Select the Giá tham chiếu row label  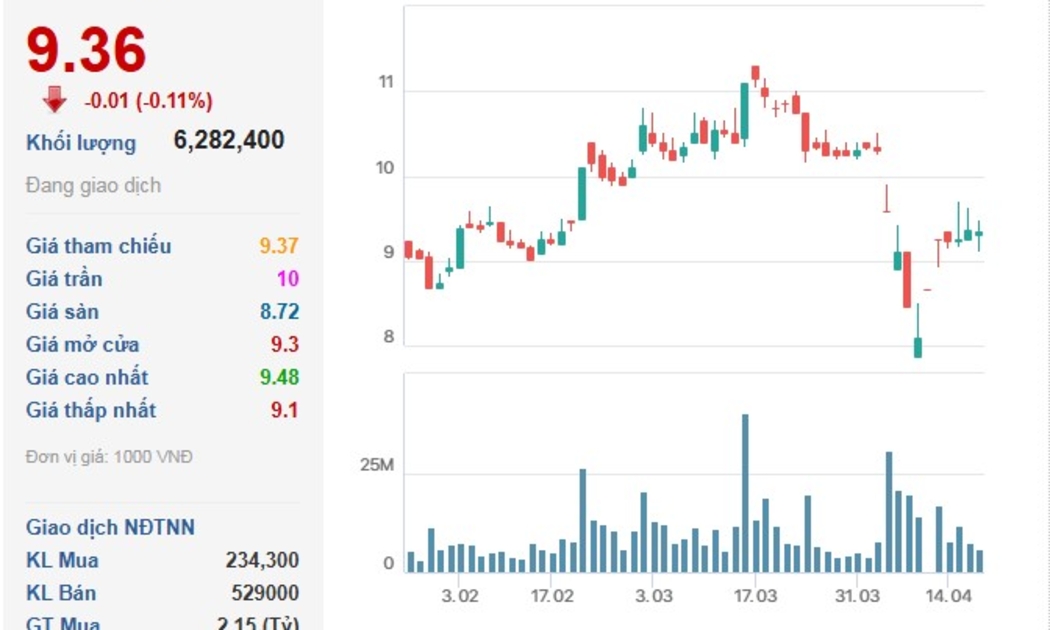[x=98, y=246]
